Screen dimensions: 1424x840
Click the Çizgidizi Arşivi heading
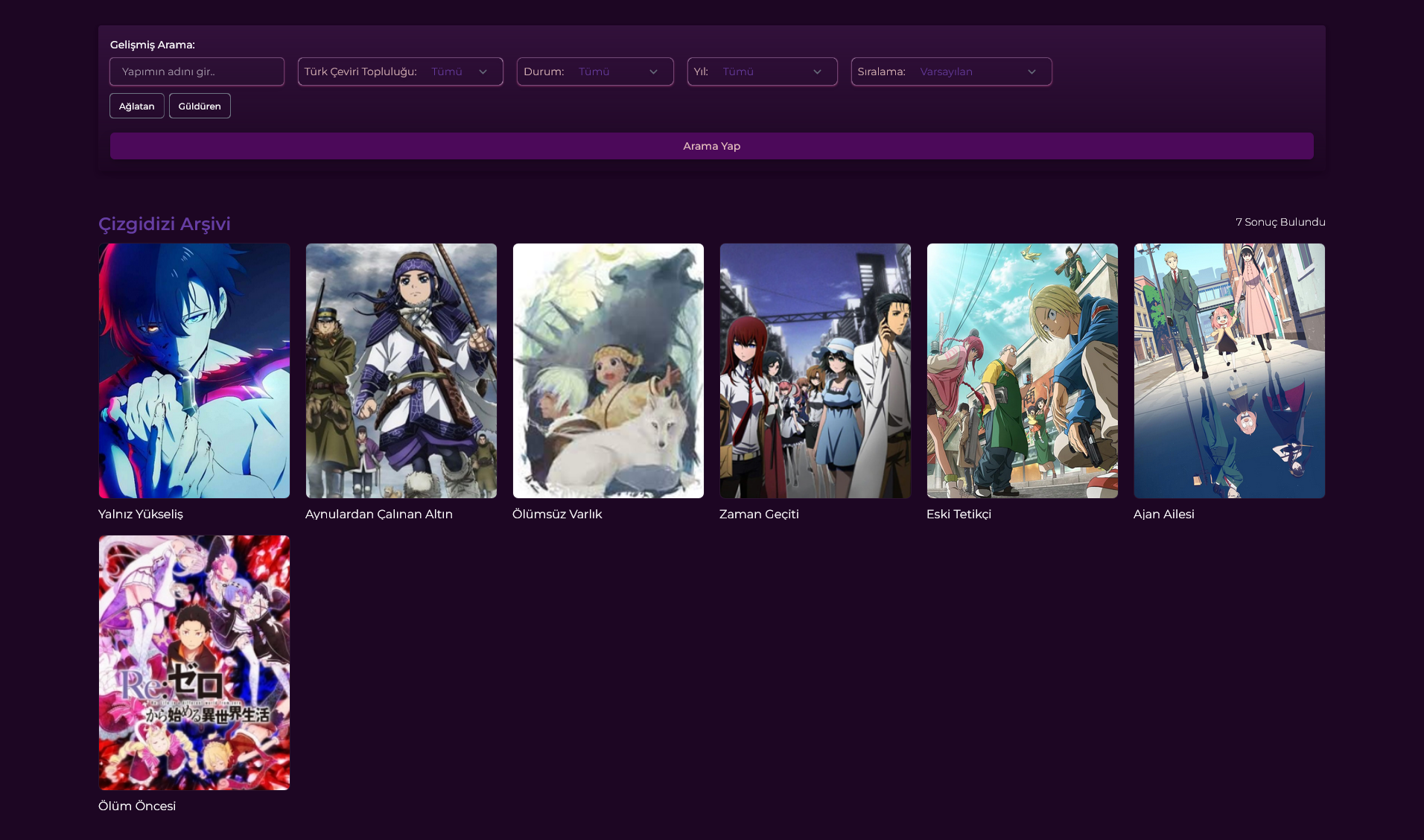tap(165, 223)
